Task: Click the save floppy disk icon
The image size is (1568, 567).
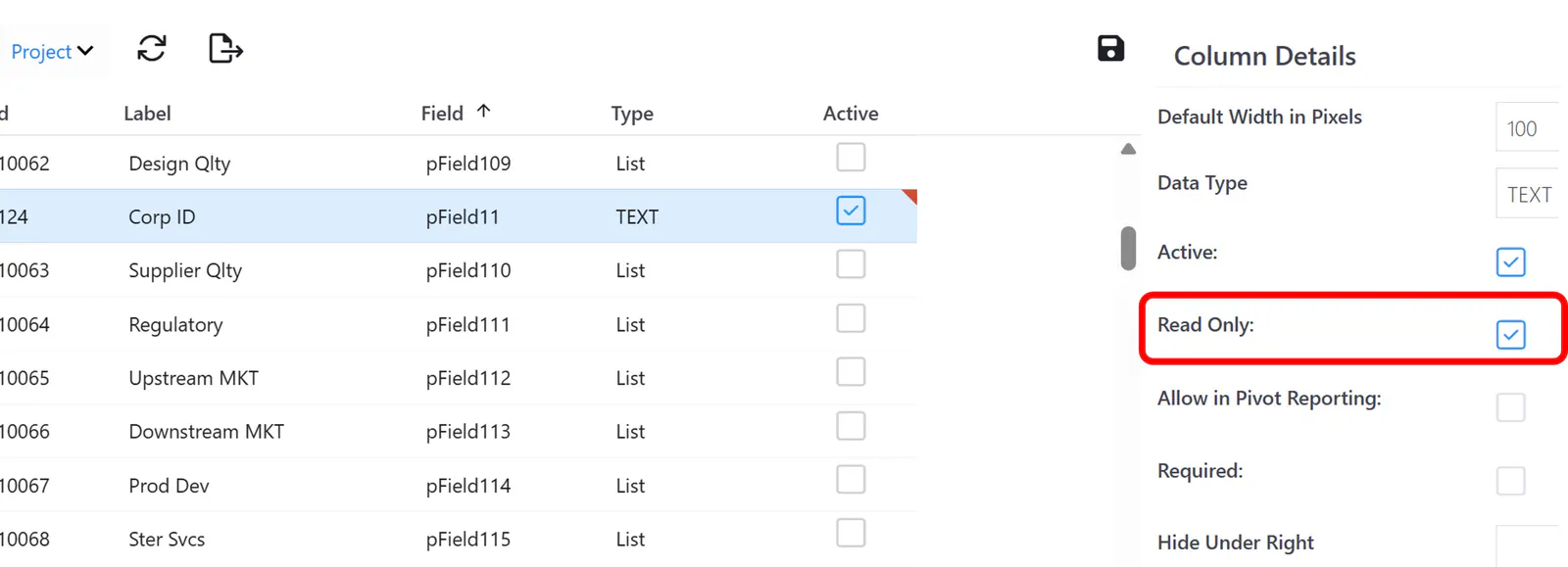Action: point(1110,48)
